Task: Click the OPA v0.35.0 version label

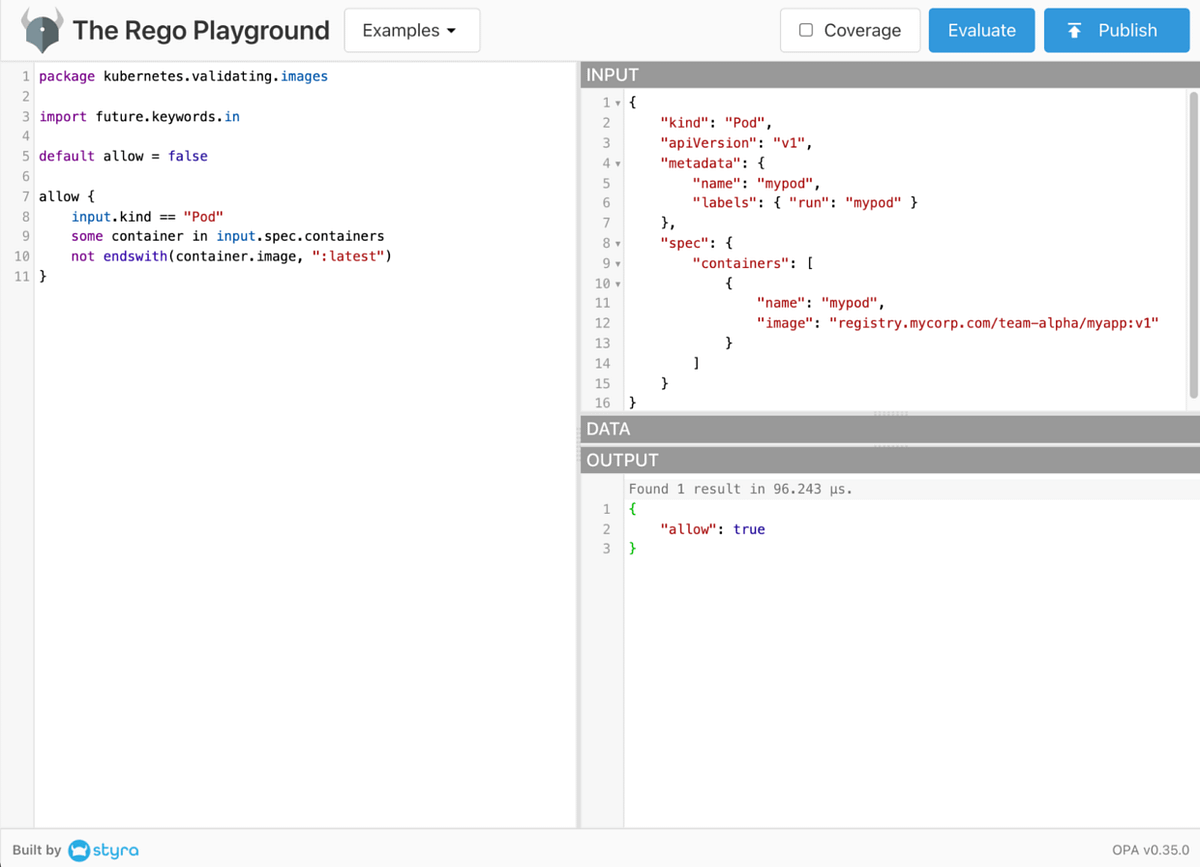Action: coord(1149,849)
